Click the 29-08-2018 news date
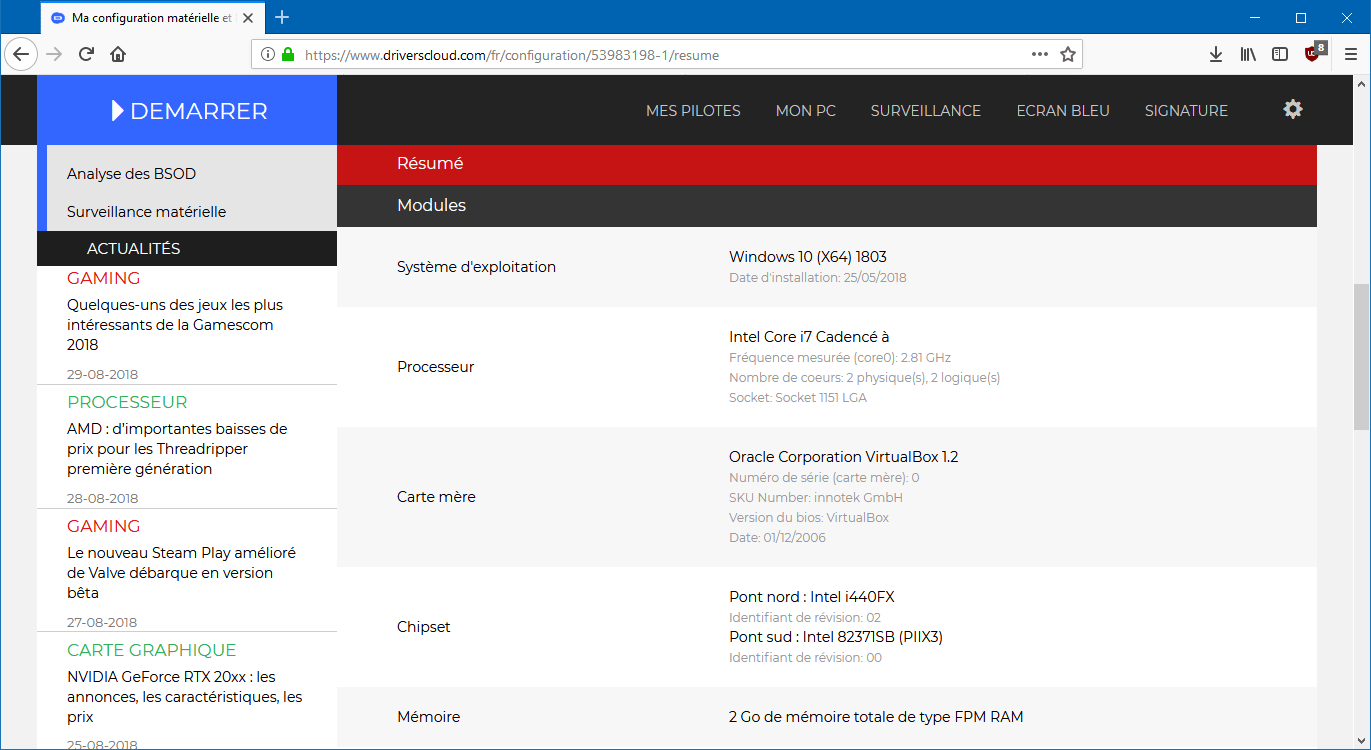This screenshot has width=1371, height=750. [103, 375]
